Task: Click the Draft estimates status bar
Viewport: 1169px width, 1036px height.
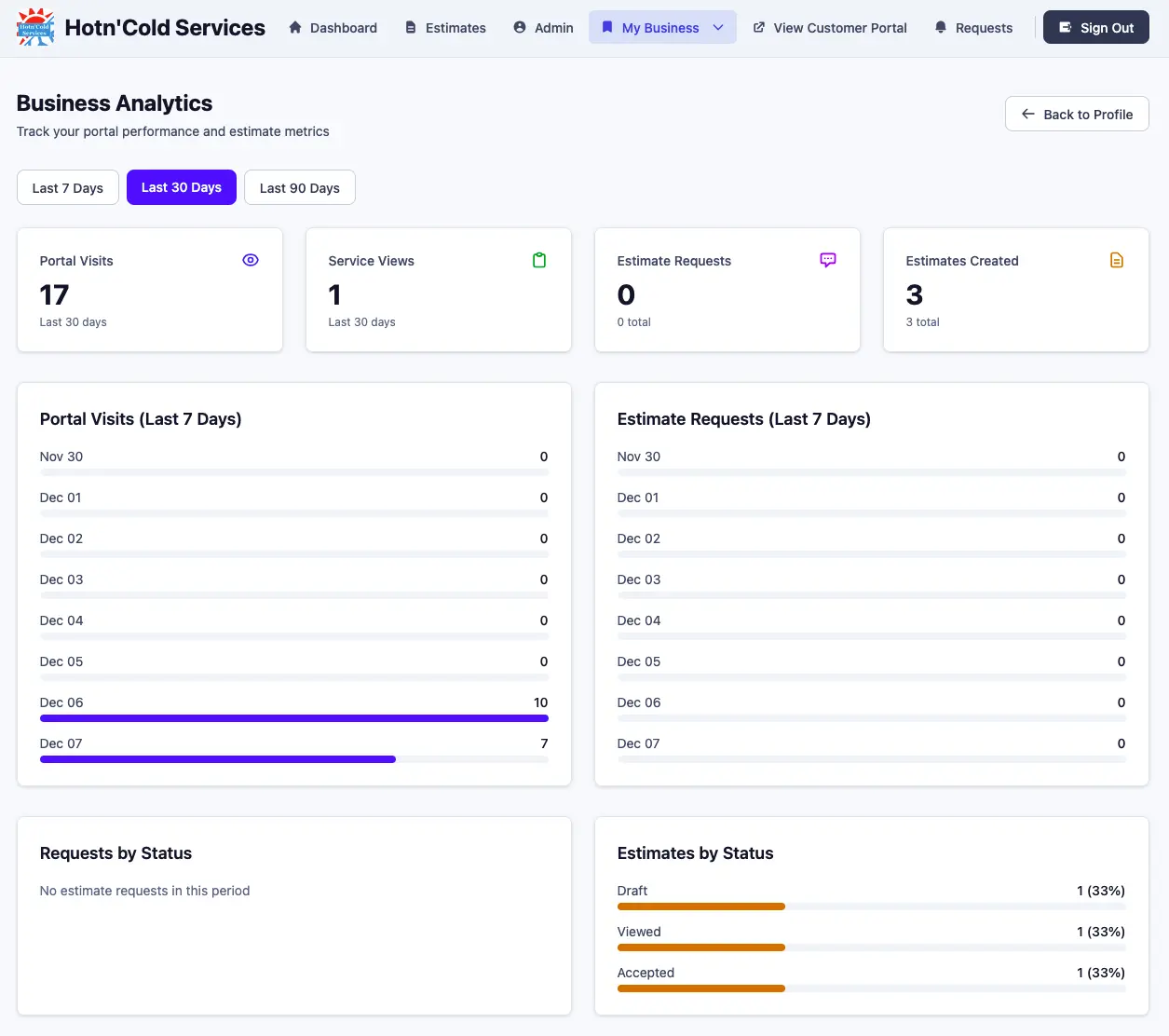Action: coord(700,906)
